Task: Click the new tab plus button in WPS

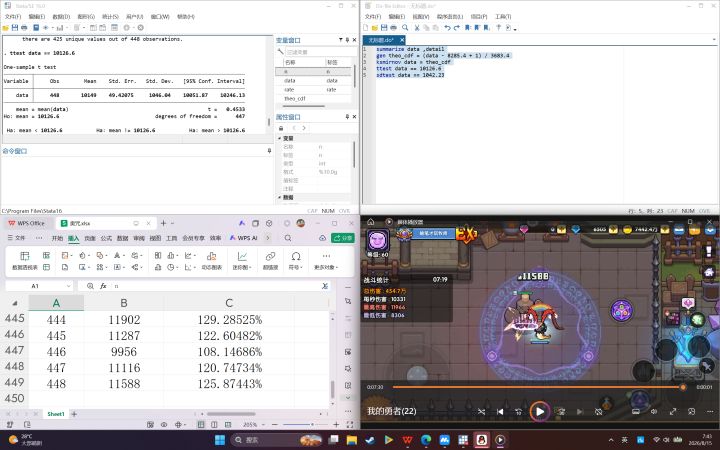Action: click(x=163, y=223)
